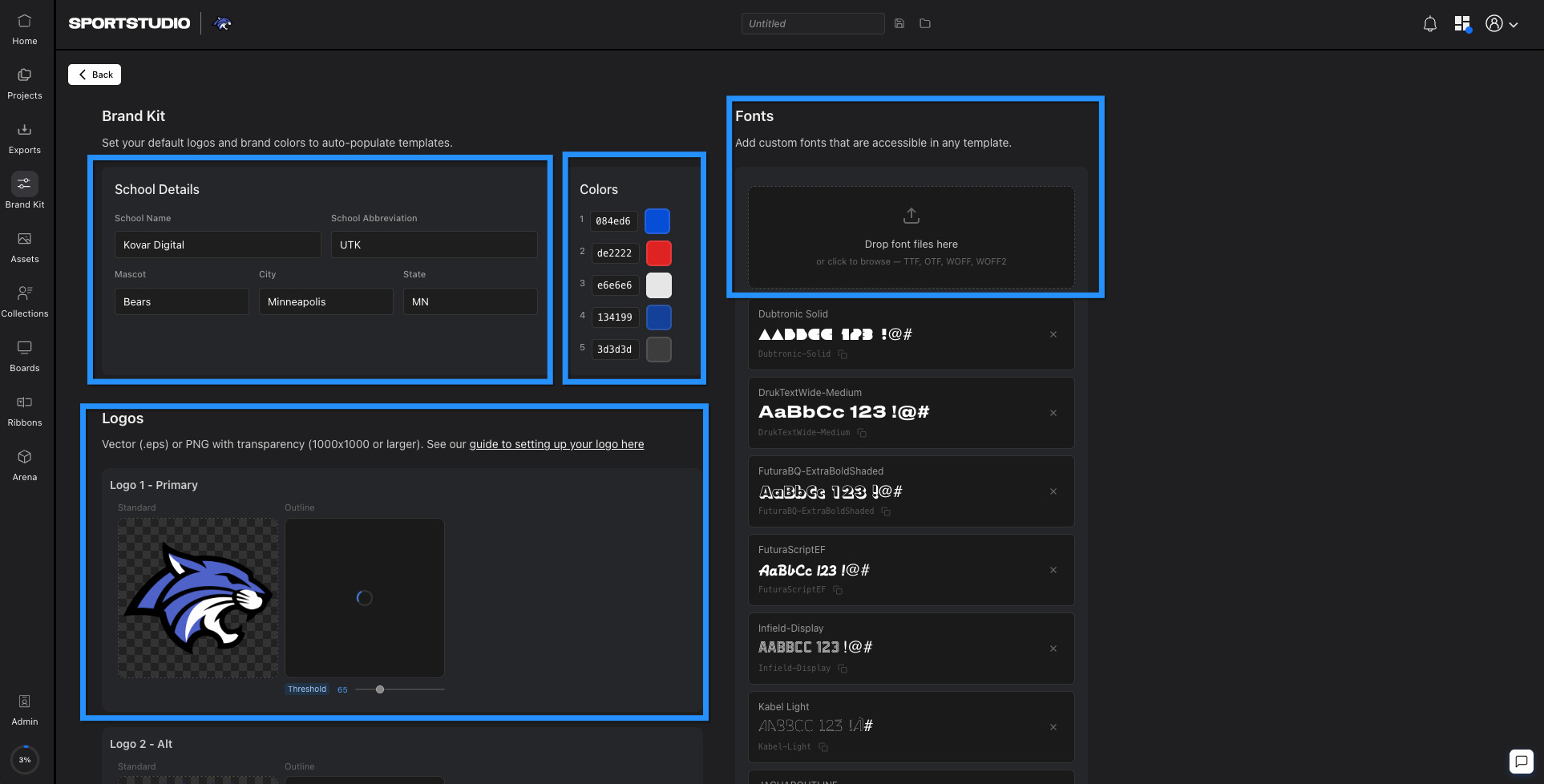
Task: Edit color 4 hex value 134199
Action: pos(615,317)
